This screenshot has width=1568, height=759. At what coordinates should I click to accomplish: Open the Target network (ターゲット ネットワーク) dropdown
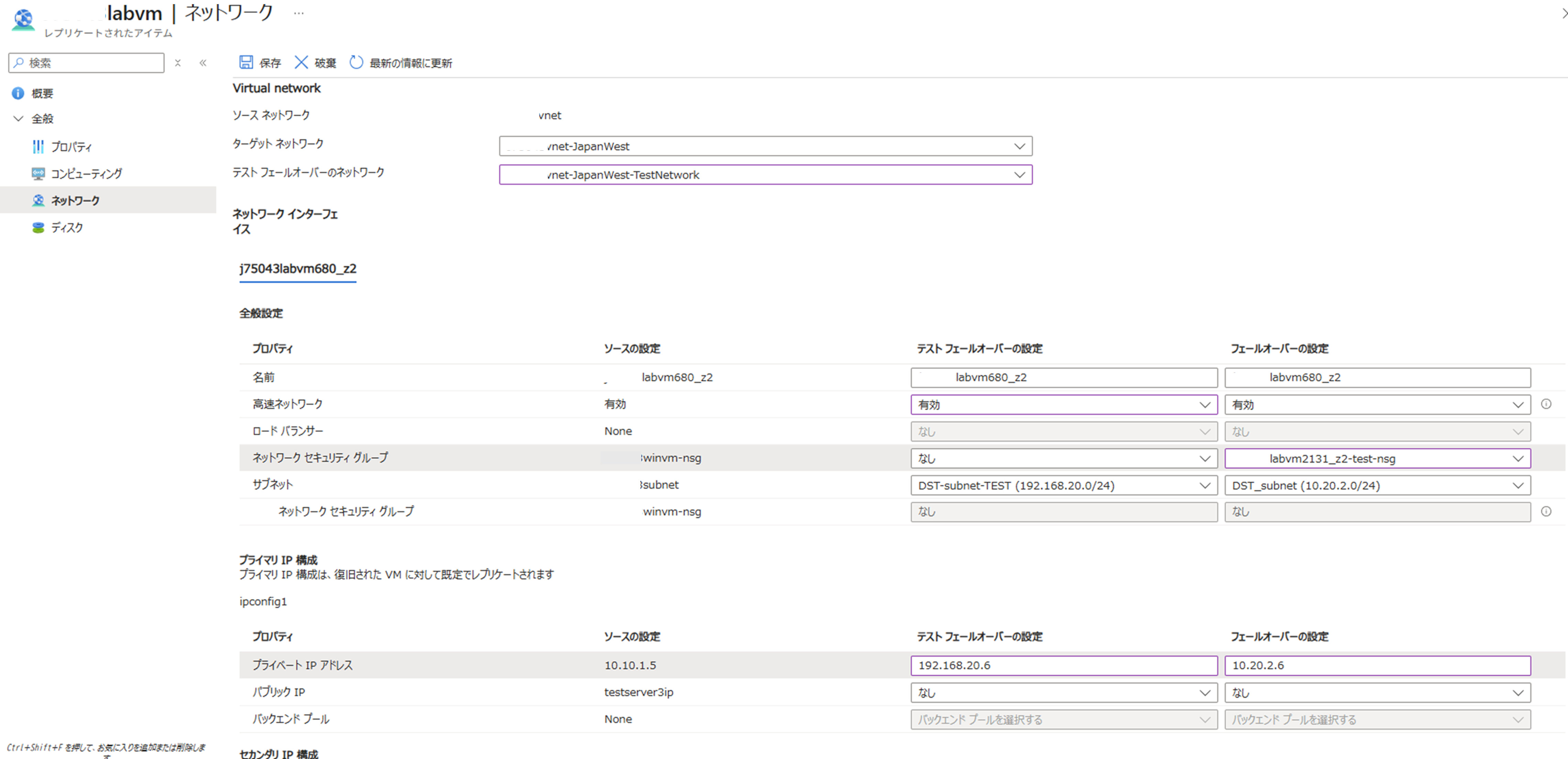coord(765,146)
